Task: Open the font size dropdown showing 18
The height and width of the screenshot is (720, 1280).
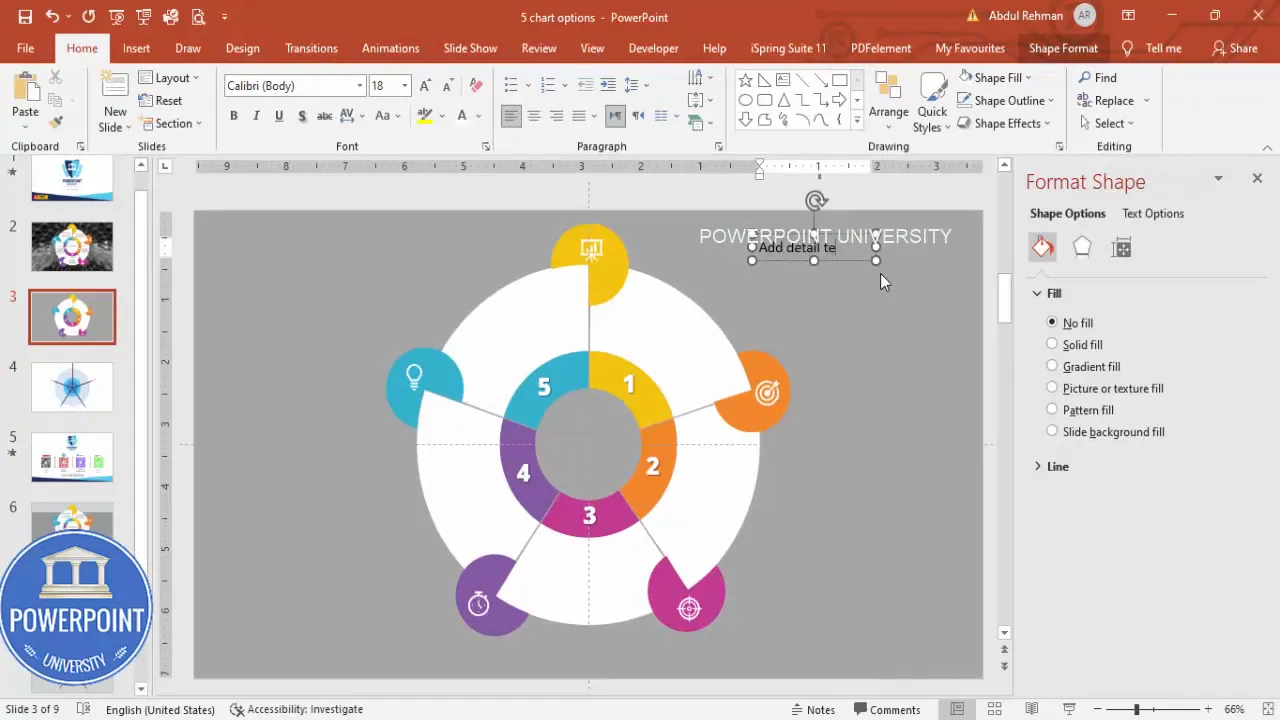Action: click(405, 86)
